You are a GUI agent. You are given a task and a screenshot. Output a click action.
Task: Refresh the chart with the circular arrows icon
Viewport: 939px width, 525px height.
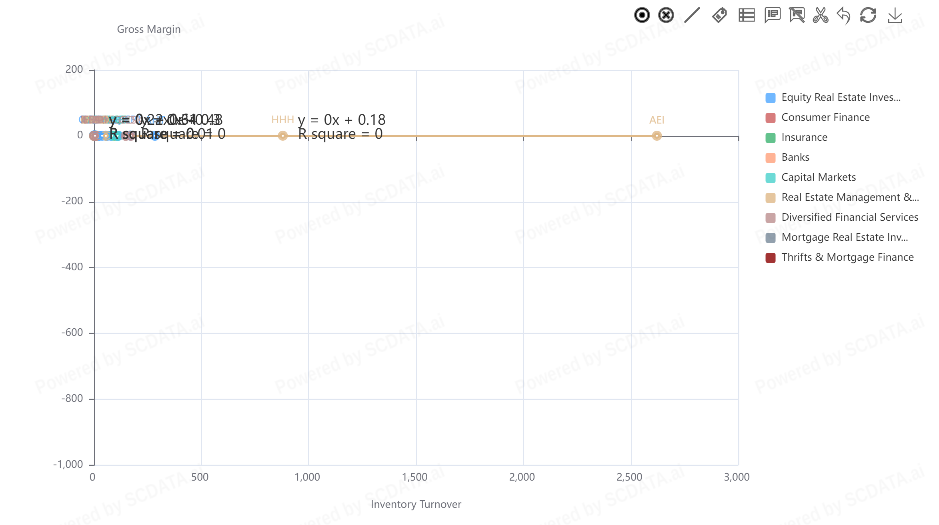coord(868,15)
